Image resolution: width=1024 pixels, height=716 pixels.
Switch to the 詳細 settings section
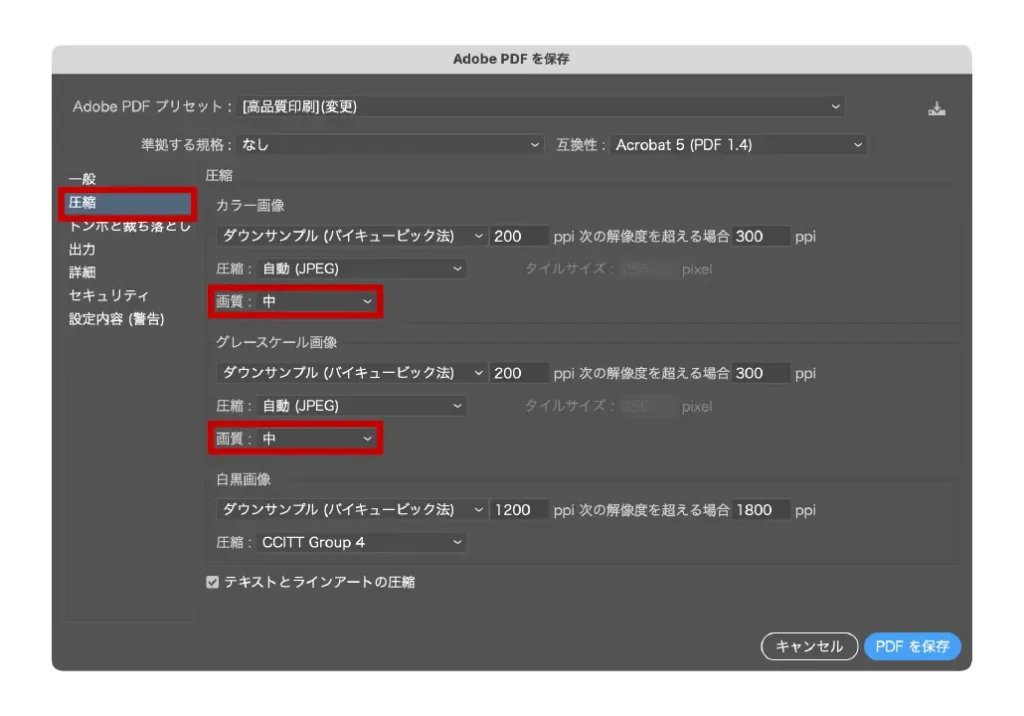click(83, 272)
